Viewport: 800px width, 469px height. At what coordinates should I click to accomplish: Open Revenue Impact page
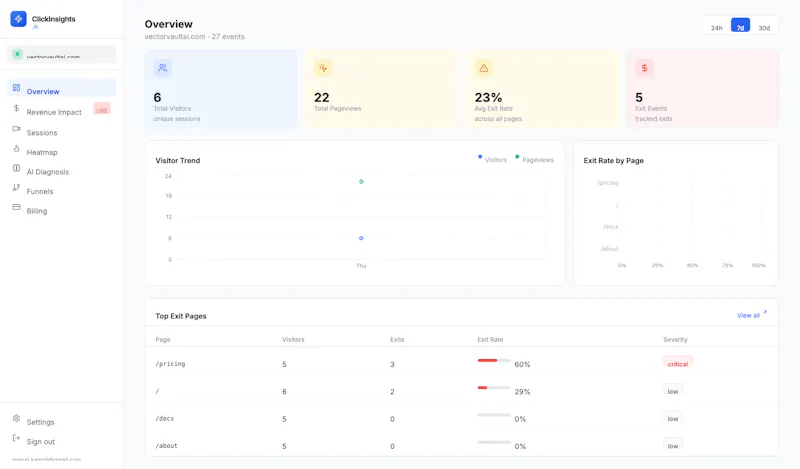click(x=54, y=112)
